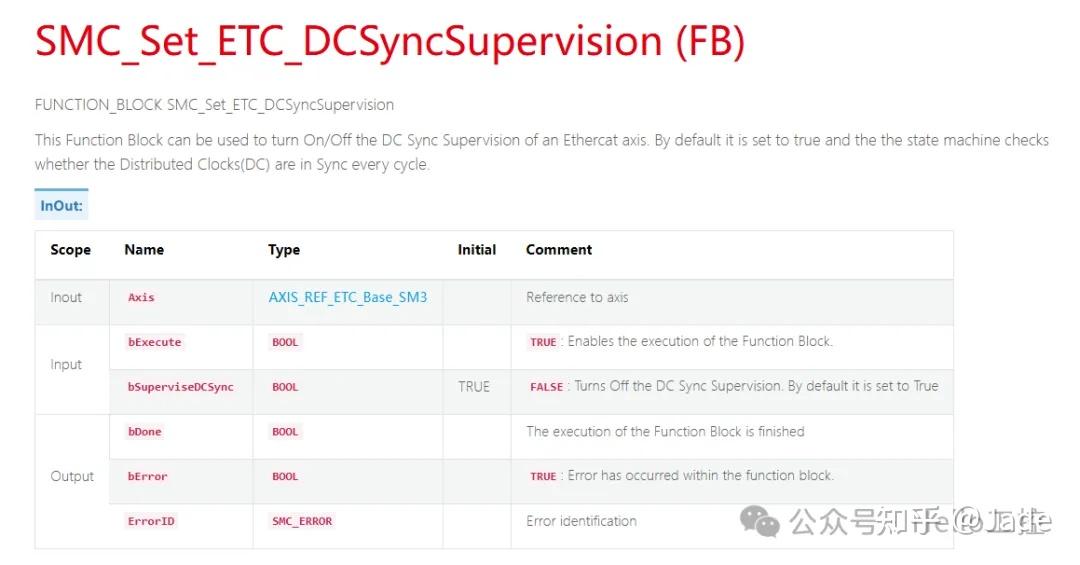This screenshot has width=1080, height=565.
Task: Click the Comment column header
Action: tap(559, 250)
